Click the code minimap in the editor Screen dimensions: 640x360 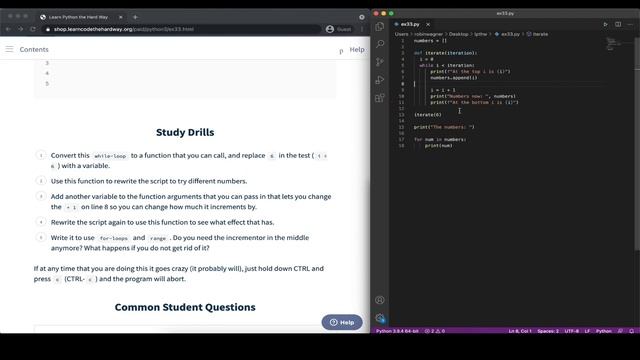pos(613,44)
